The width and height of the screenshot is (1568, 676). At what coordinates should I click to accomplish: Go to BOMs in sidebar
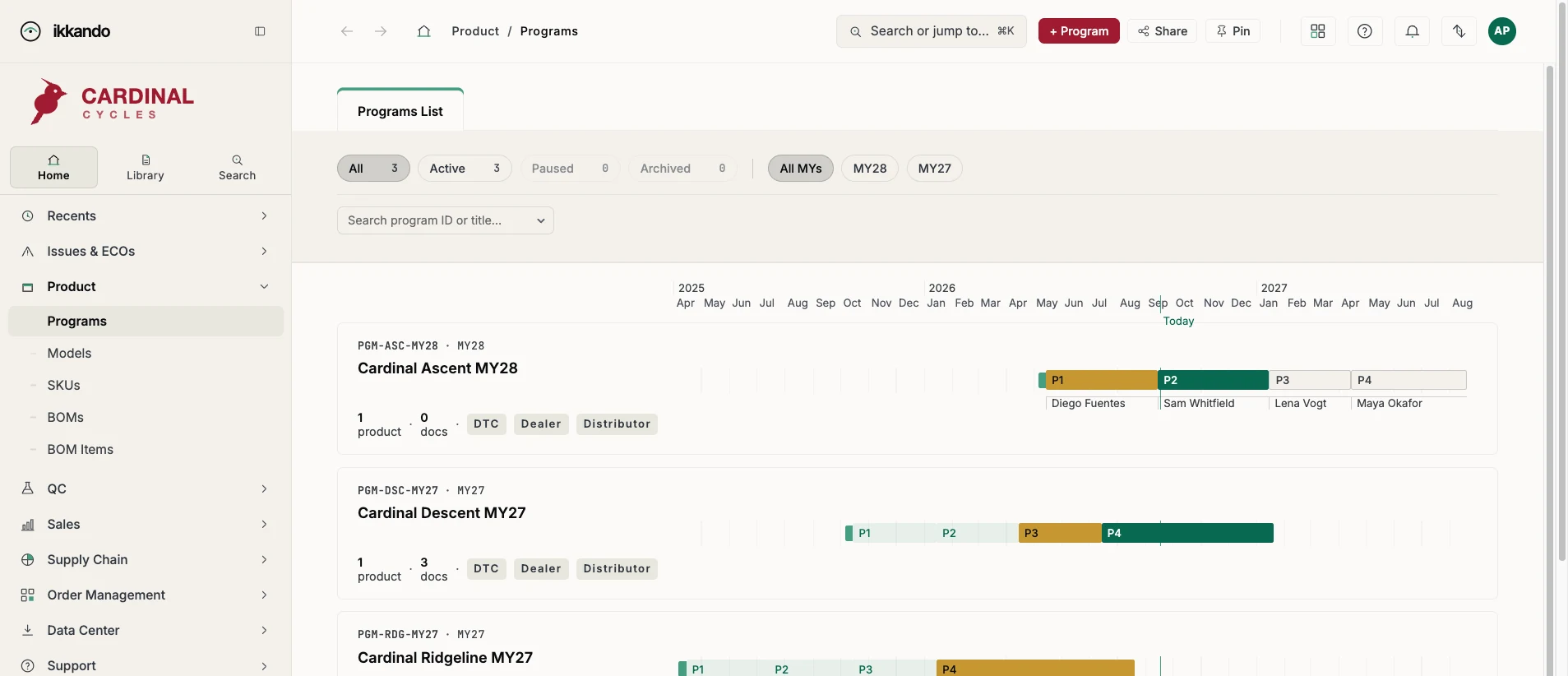66,418
